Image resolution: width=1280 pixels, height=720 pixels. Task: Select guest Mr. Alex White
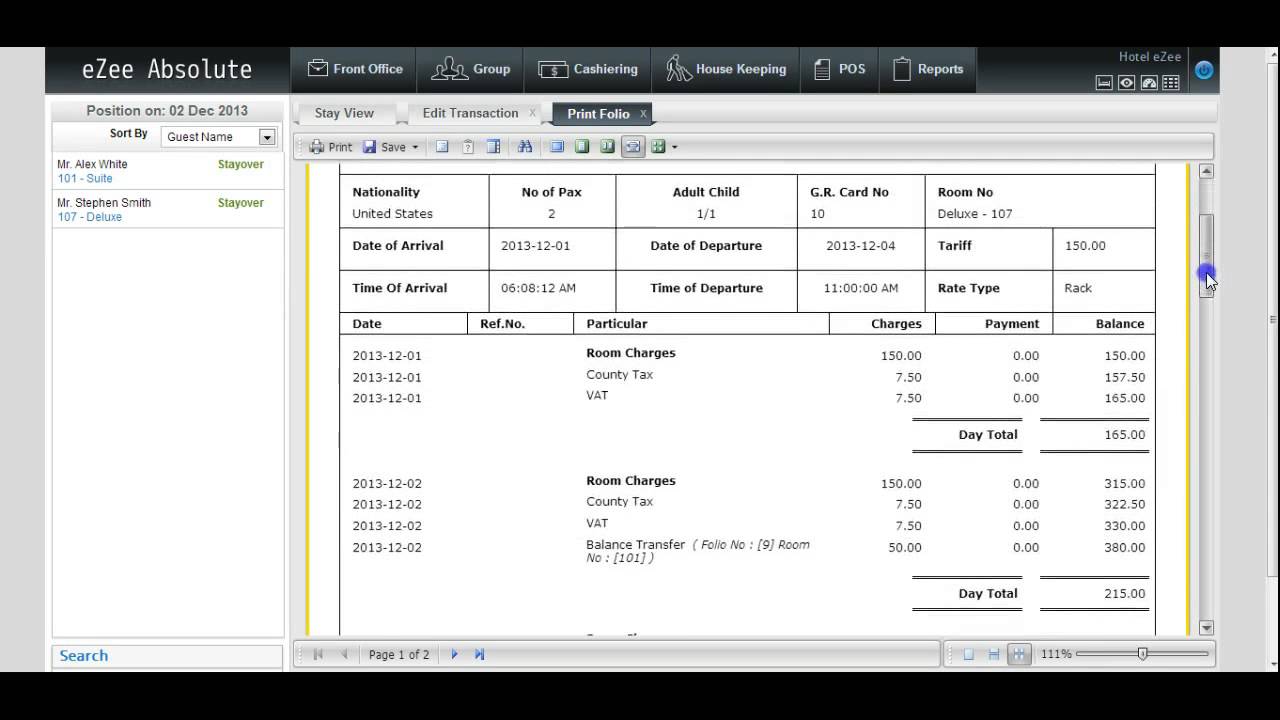[92, 164]
